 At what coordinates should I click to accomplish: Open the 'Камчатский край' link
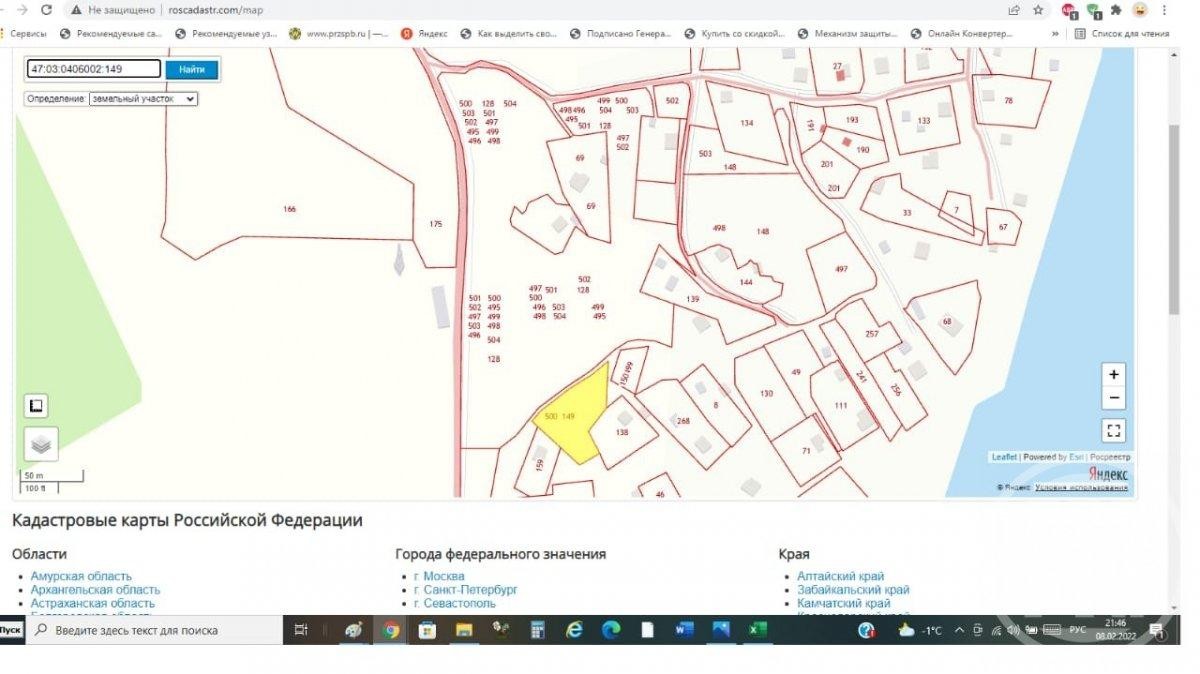click(x=843, y=604)
